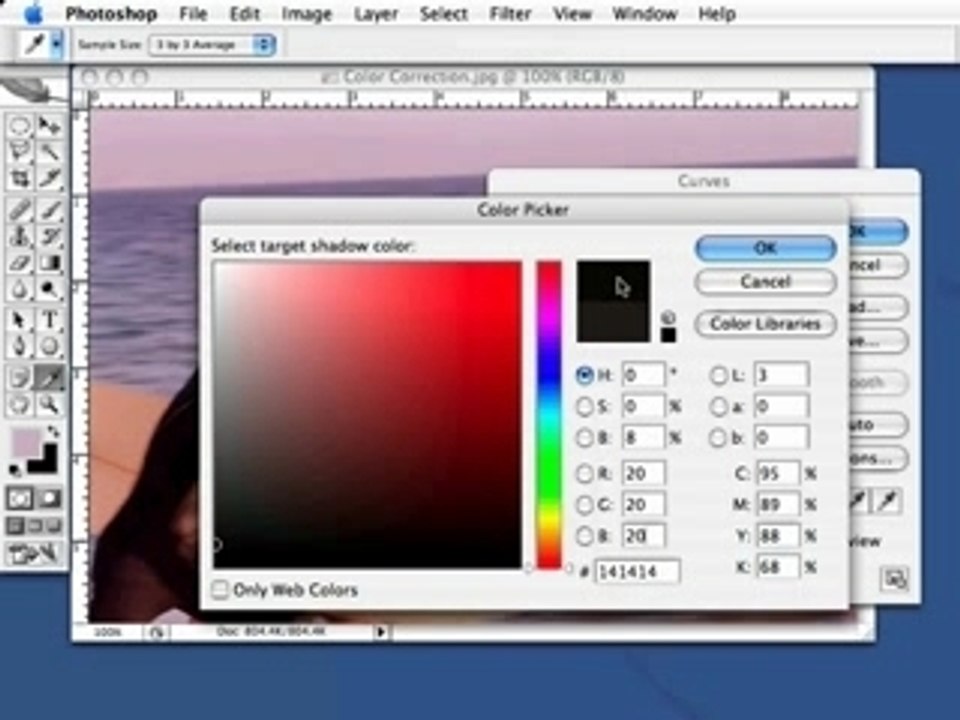Viewport: 960px width, 720px height.
Task: Select the Polygonal Lasso tool
Action: [20, 152]
